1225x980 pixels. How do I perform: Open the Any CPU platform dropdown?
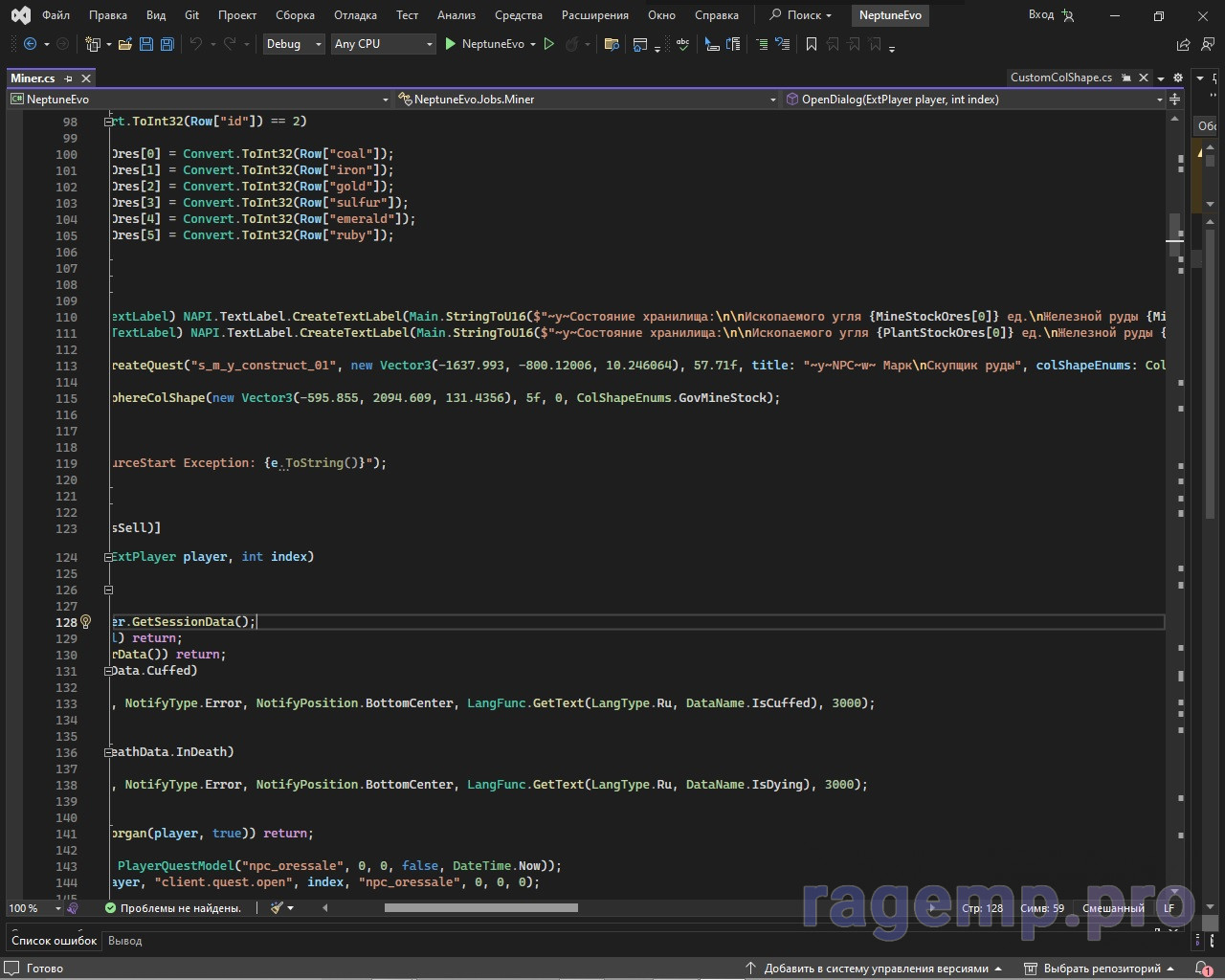click(383, 44)
